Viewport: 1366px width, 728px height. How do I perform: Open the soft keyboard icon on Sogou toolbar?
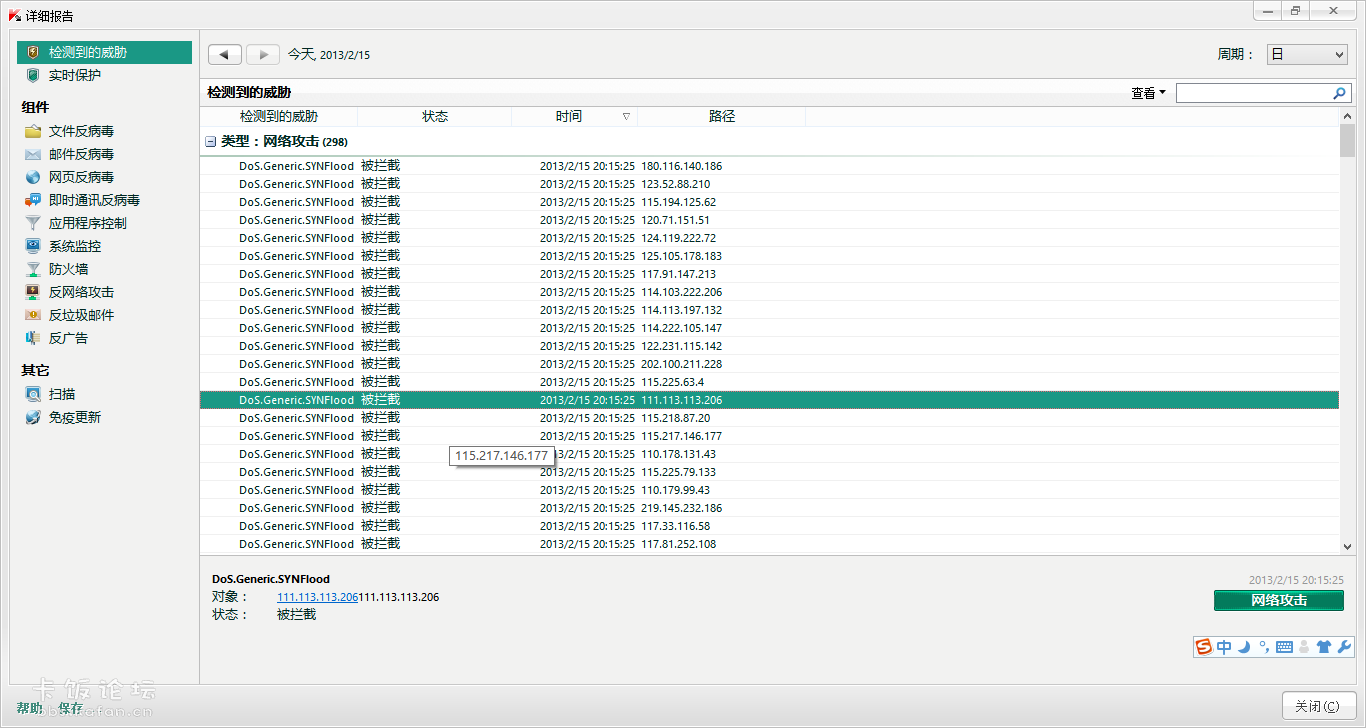point(1284,647)
